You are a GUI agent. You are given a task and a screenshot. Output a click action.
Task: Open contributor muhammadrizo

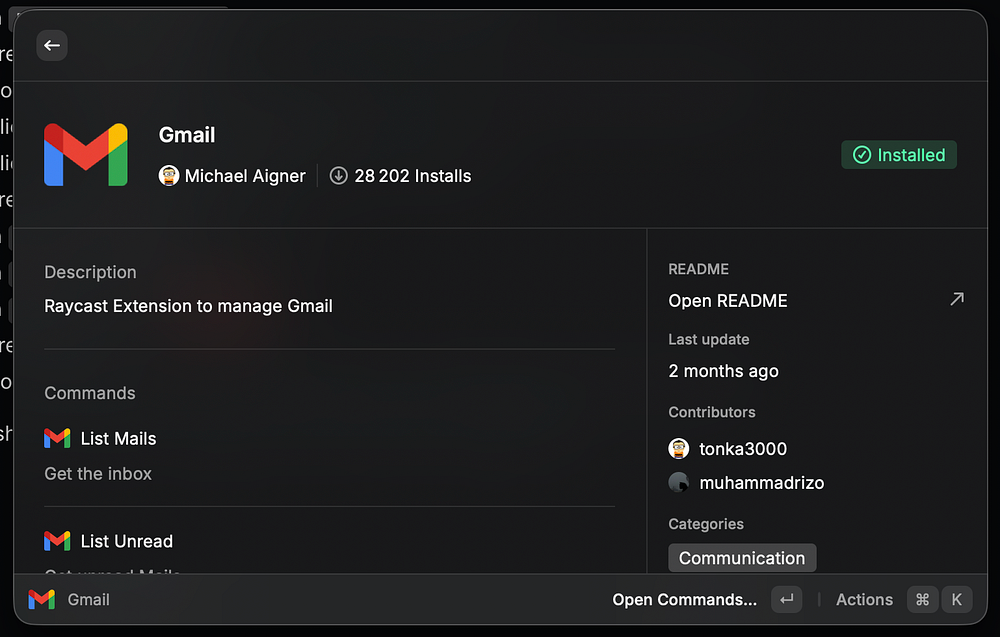click(x=761, y=483)
